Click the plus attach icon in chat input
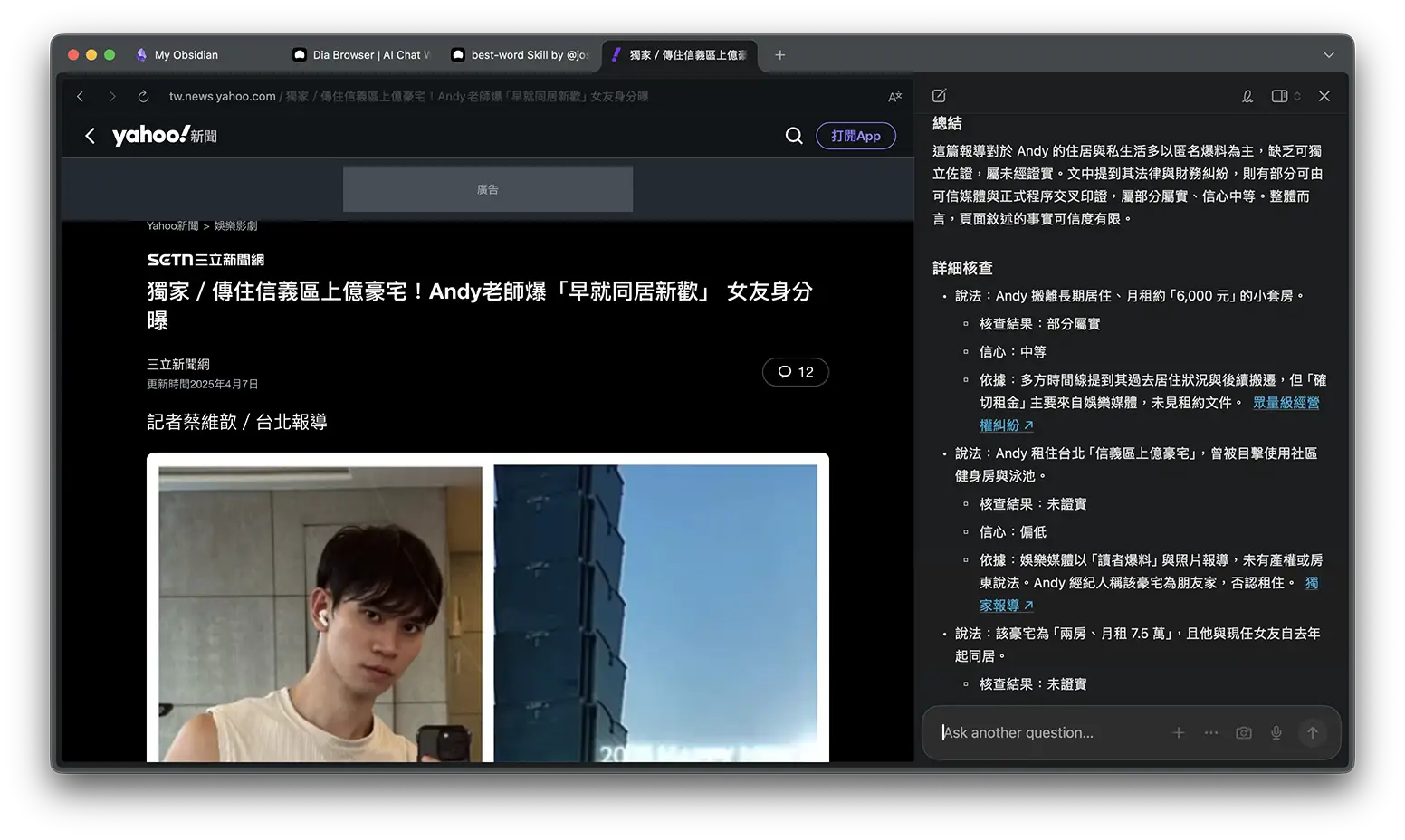Viewport: 1405px width, 840px height. 1178,733
